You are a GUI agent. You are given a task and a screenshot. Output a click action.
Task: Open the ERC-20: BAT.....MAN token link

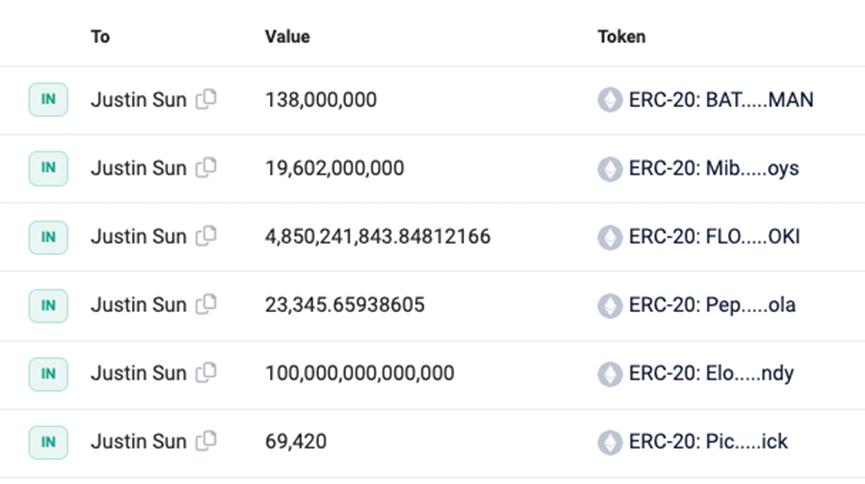click(x=720, y=100)
